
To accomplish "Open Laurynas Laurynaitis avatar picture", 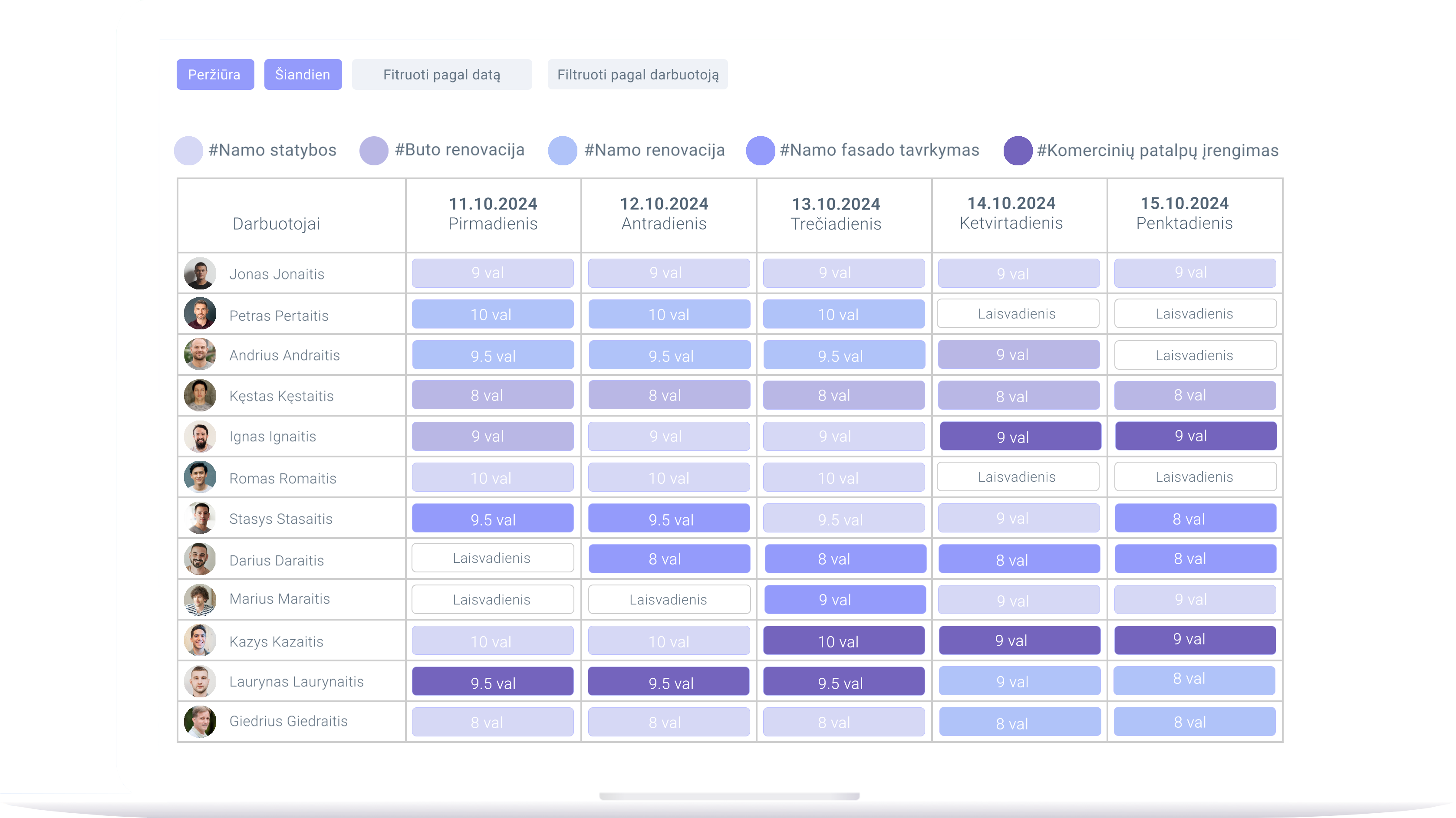I will [x=200, y=681].
